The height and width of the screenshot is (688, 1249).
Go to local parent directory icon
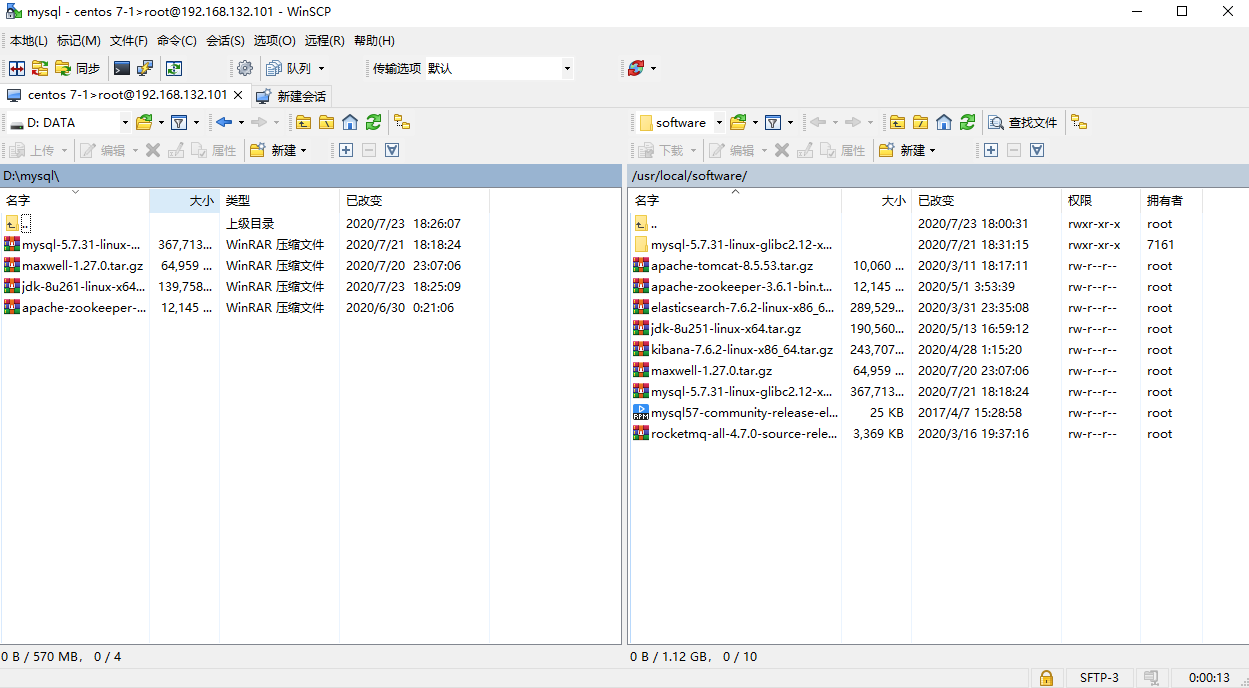(x=303, y=123)
